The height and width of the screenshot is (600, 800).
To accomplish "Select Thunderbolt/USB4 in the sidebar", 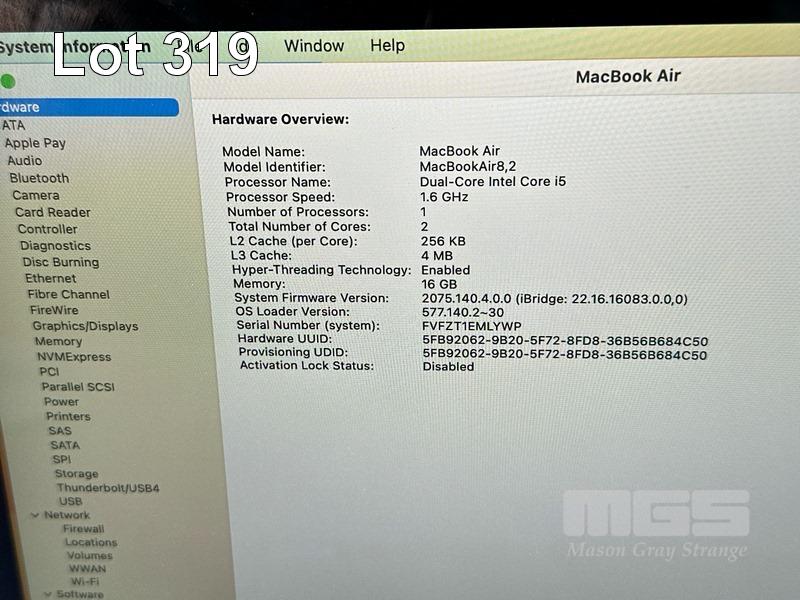I will pos(107,488).
